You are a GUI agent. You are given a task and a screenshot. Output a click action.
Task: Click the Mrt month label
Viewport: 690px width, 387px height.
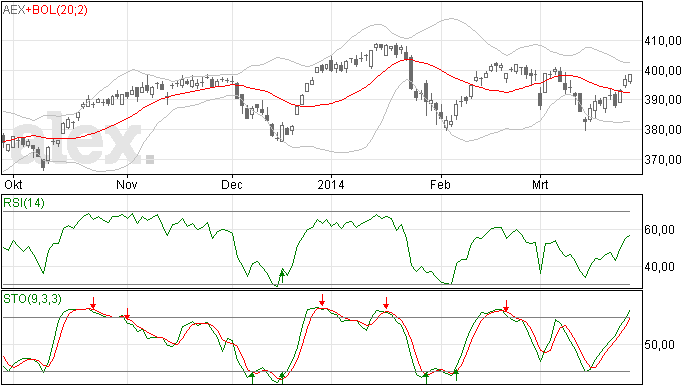[x=540, y=184]
